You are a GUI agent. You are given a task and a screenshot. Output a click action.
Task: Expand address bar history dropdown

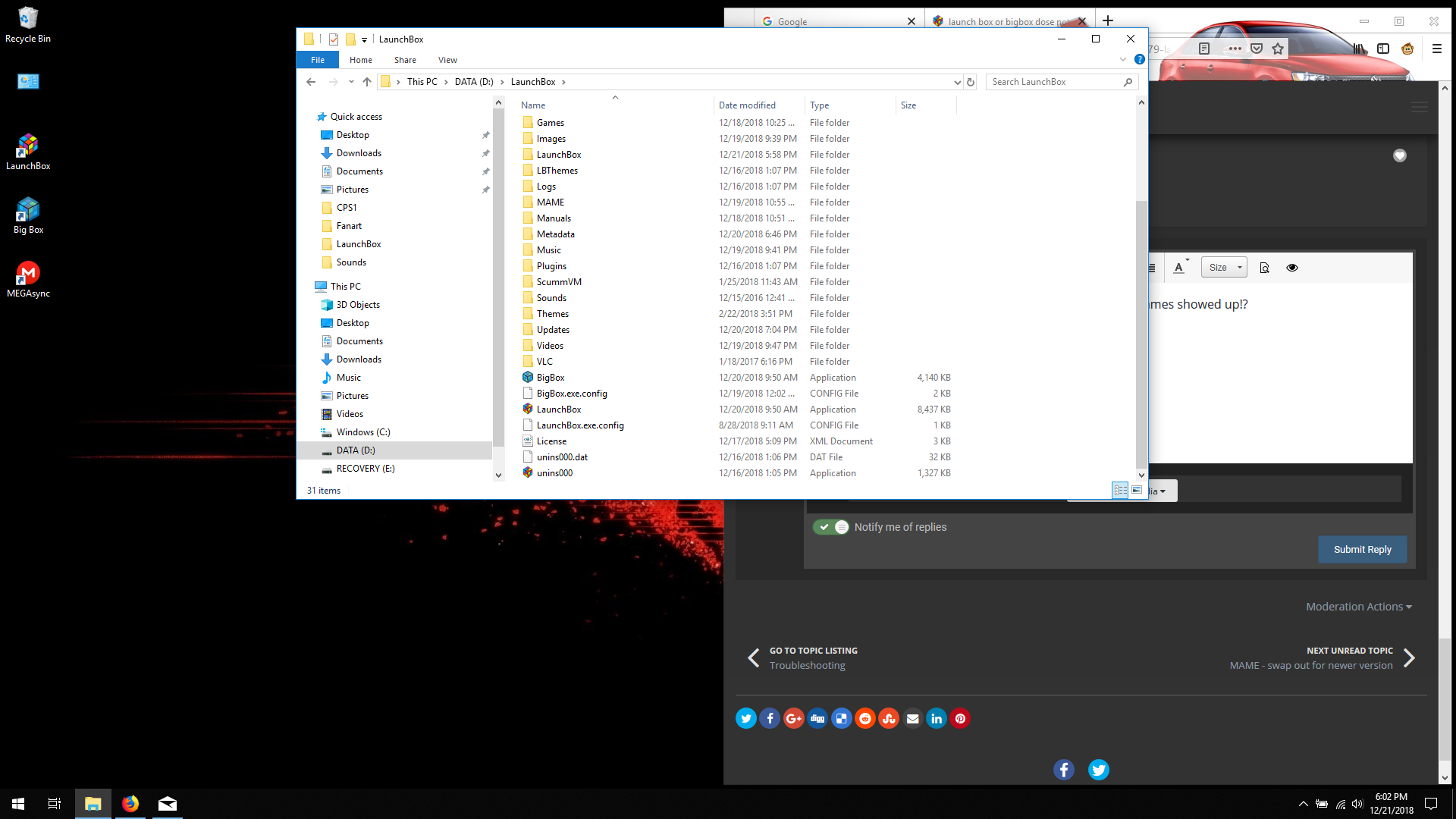click(x=957, y=82)
